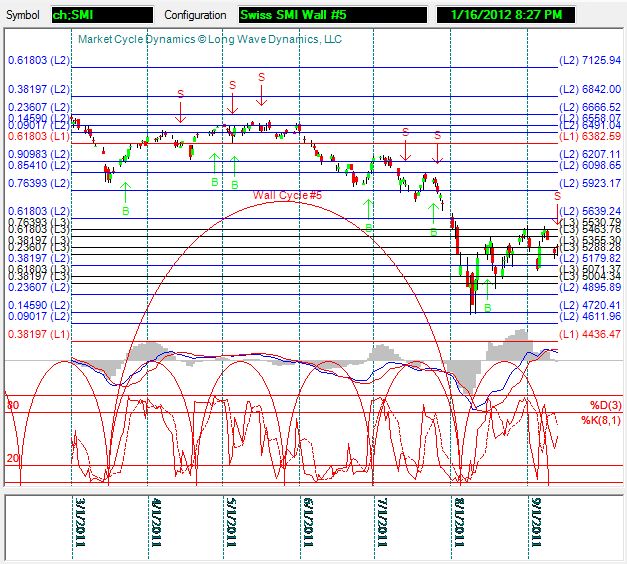Click the ch;SMI symbol field
This screenshot has width=627, height=564.
click(102, 15)
